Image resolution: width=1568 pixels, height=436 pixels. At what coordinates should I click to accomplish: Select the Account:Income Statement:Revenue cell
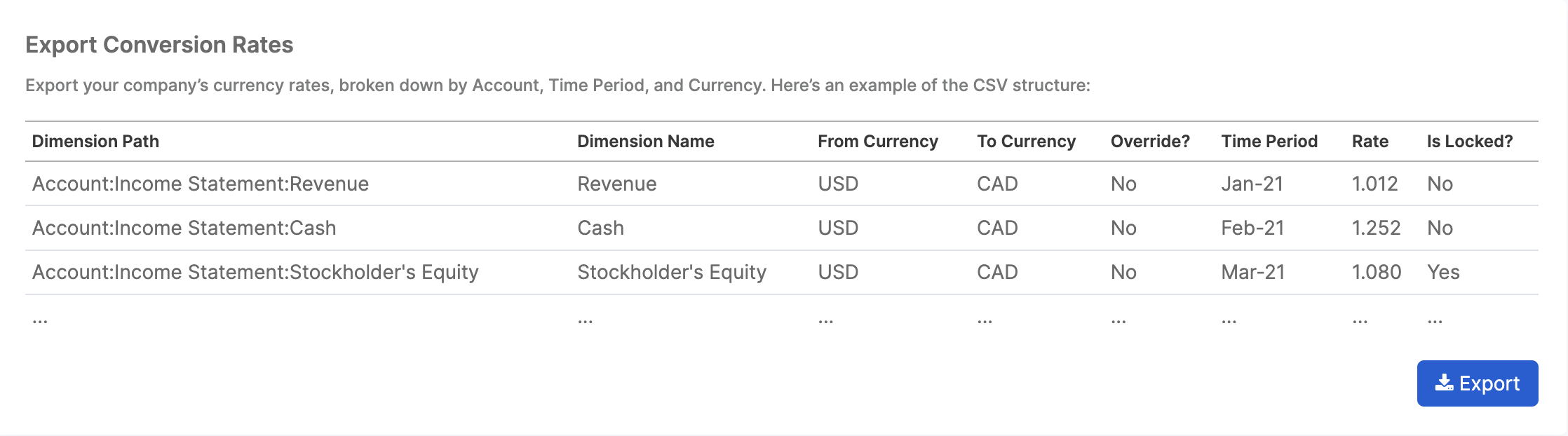click(201, 184)
